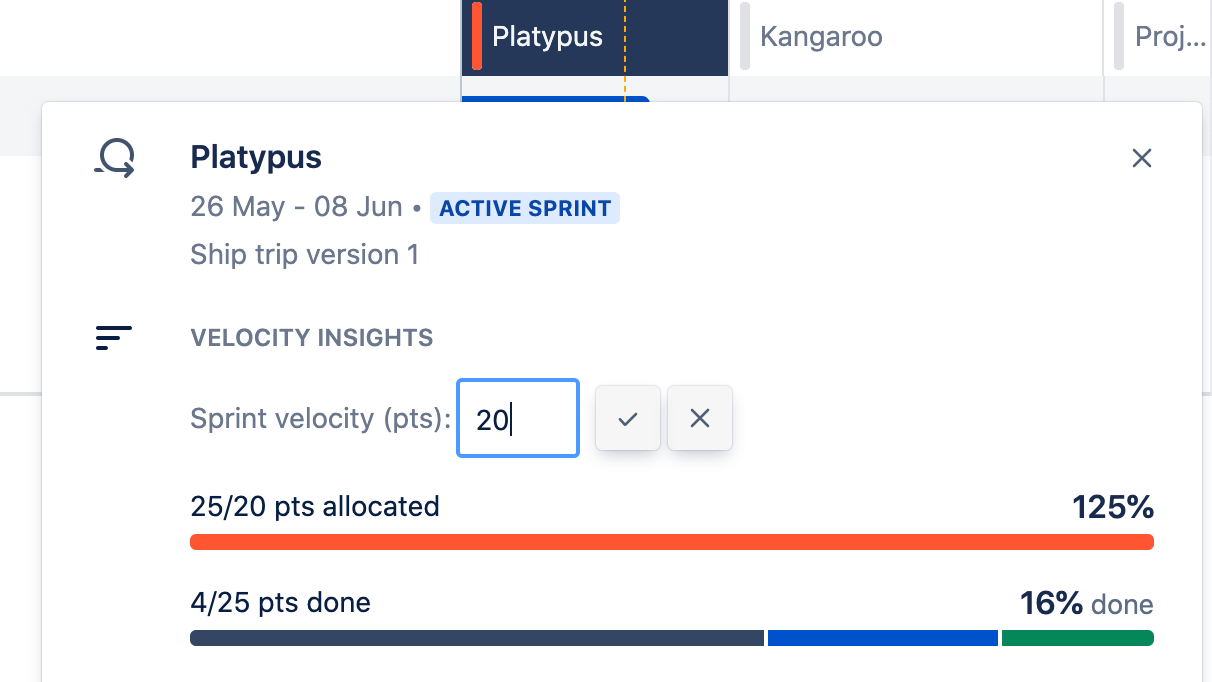This screenshot has height=682, width=1212.
Task: Cancel velocity edit with X button
Action: [x=699, y=418]
